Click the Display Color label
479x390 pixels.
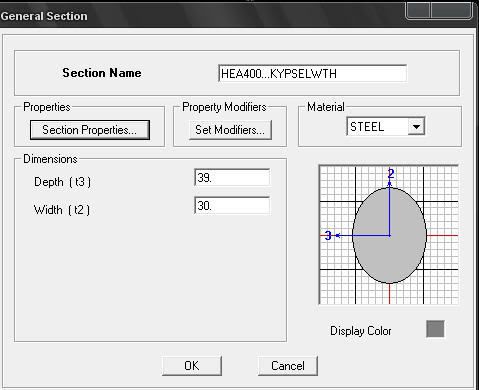pyautogui.click(x=361, y=331)
